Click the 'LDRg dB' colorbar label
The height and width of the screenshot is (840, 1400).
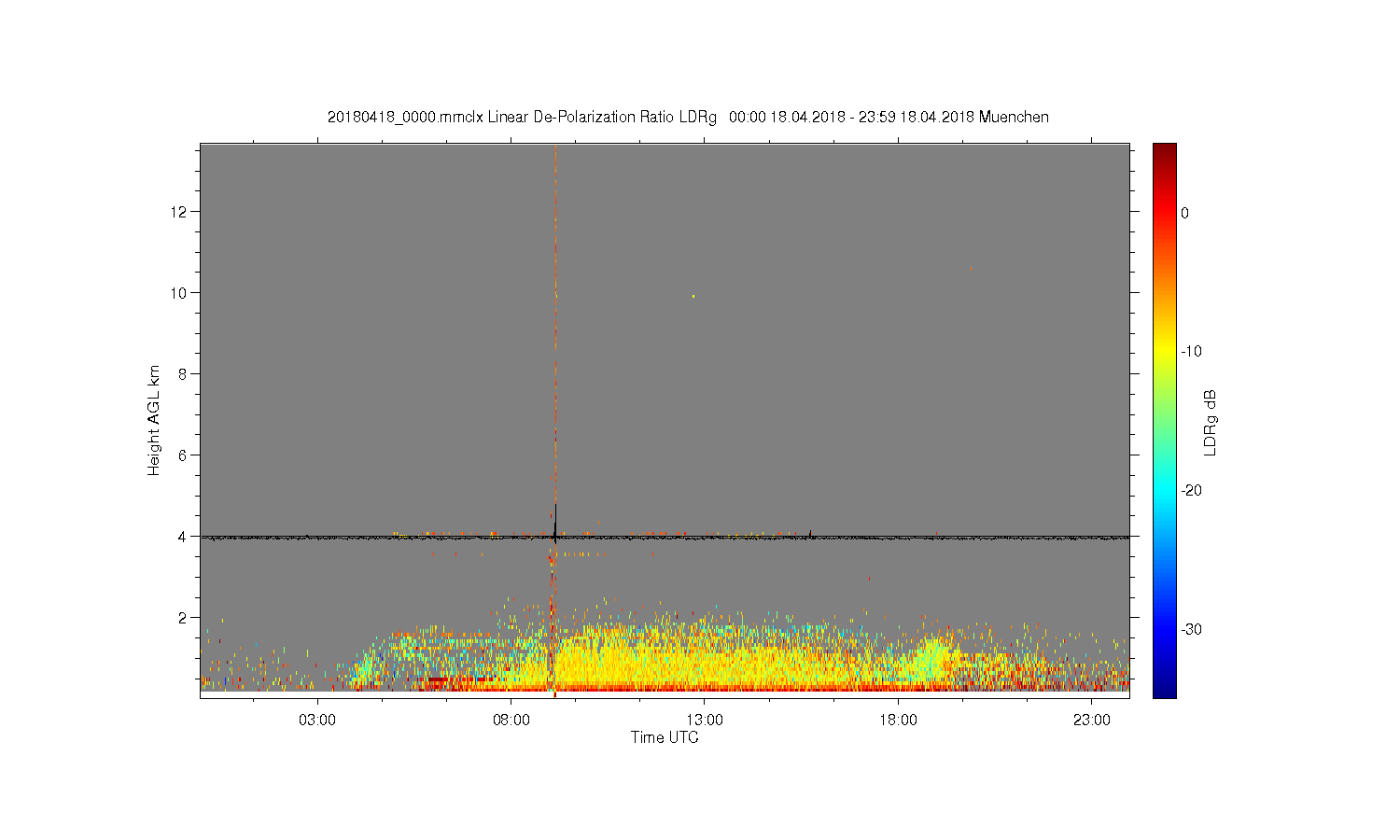click(x=1211, y=422)
